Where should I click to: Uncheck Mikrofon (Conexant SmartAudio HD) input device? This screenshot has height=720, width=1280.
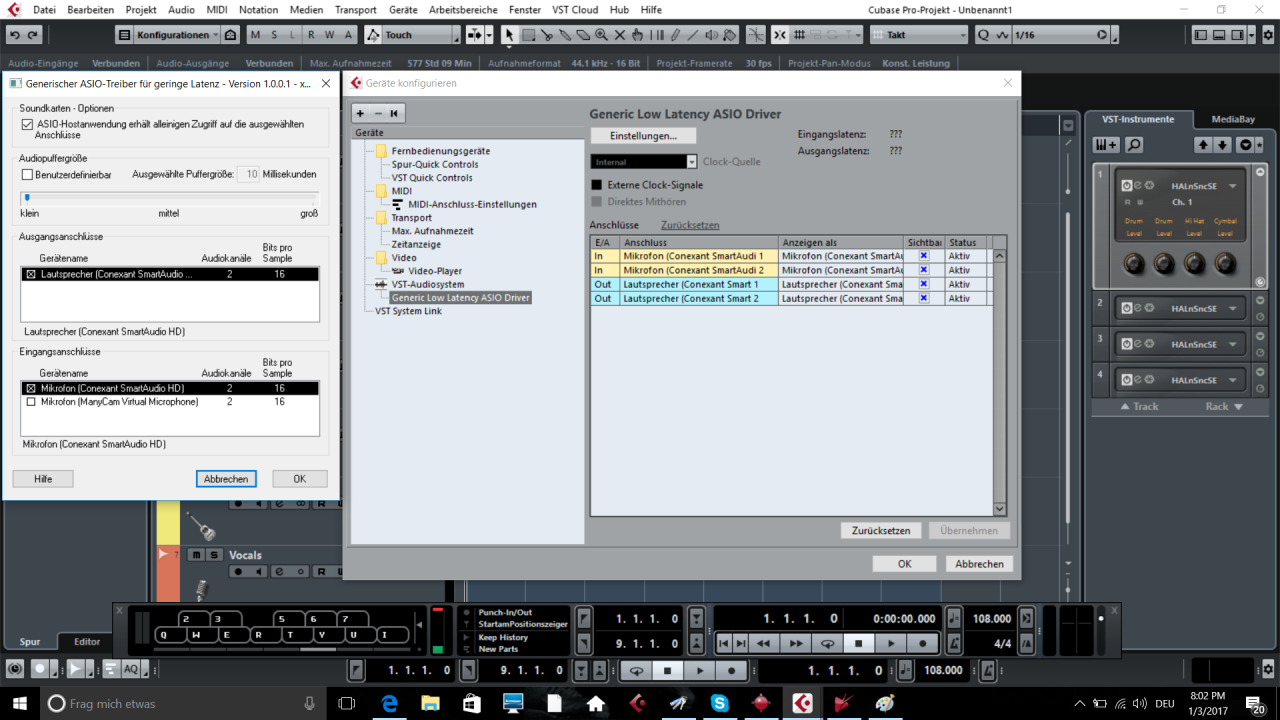coord(31,388)
